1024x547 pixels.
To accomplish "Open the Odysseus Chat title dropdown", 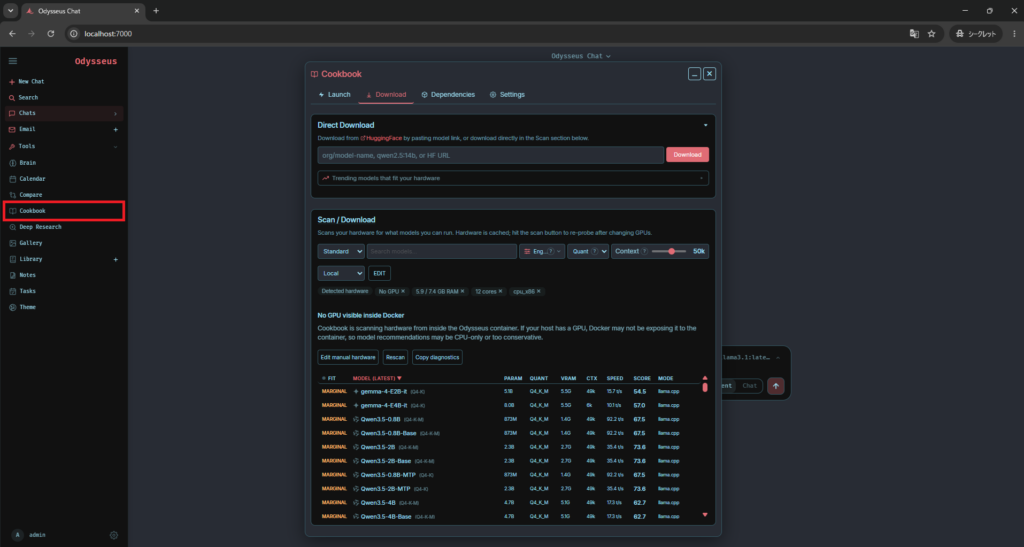I will pos(581,56).
